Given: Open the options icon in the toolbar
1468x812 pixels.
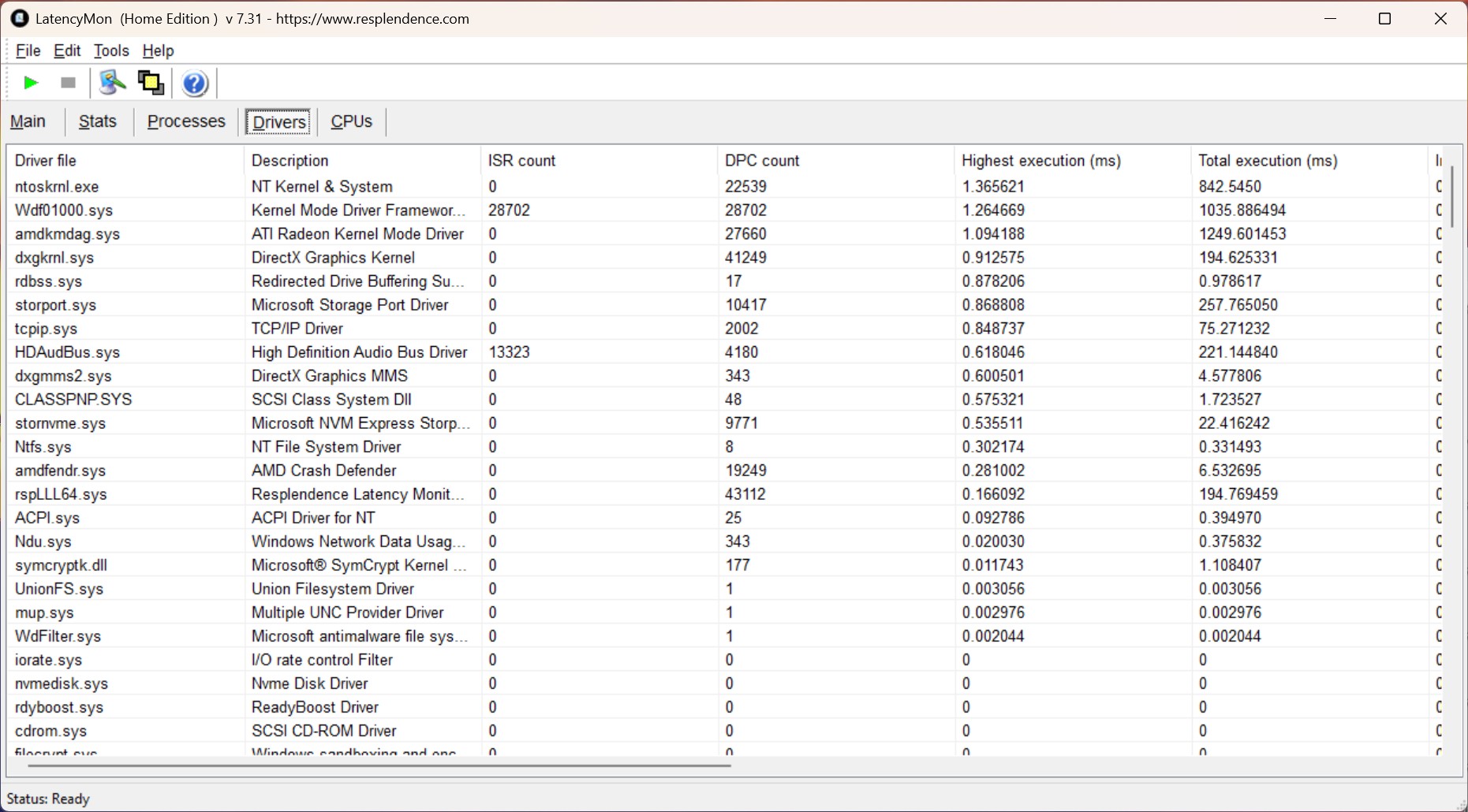Looking at the screenshot, I should 112,83.
